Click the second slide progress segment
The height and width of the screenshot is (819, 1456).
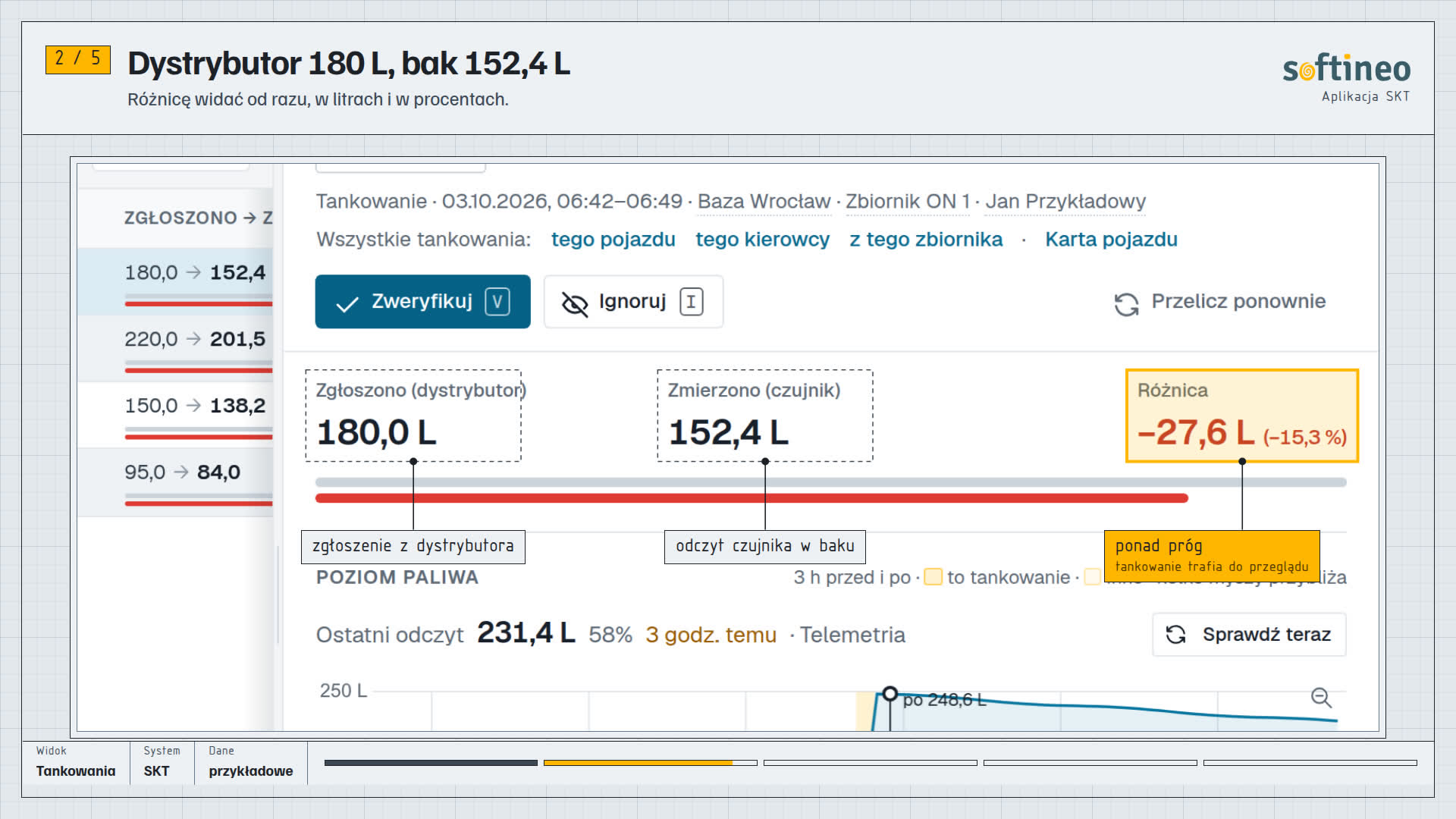point(651,763)
